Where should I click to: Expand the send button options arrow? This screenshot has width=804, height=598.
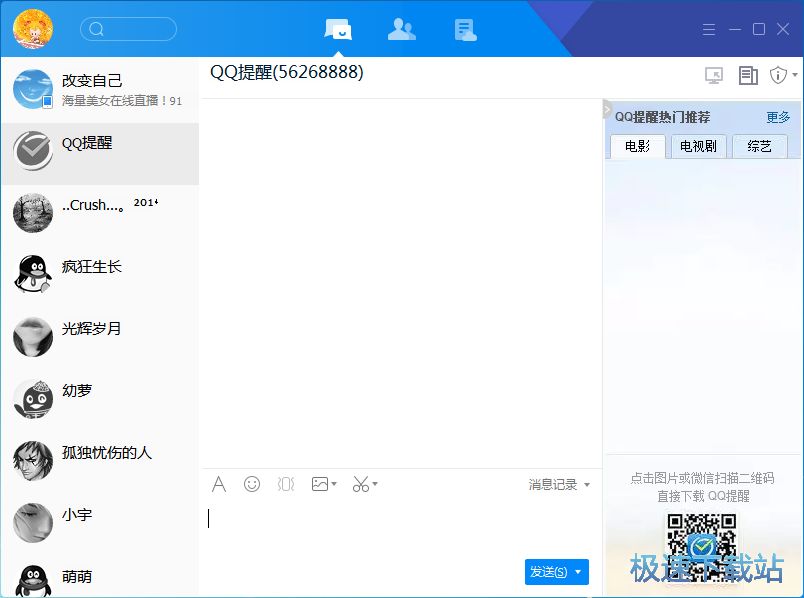(x=579, y=572)
